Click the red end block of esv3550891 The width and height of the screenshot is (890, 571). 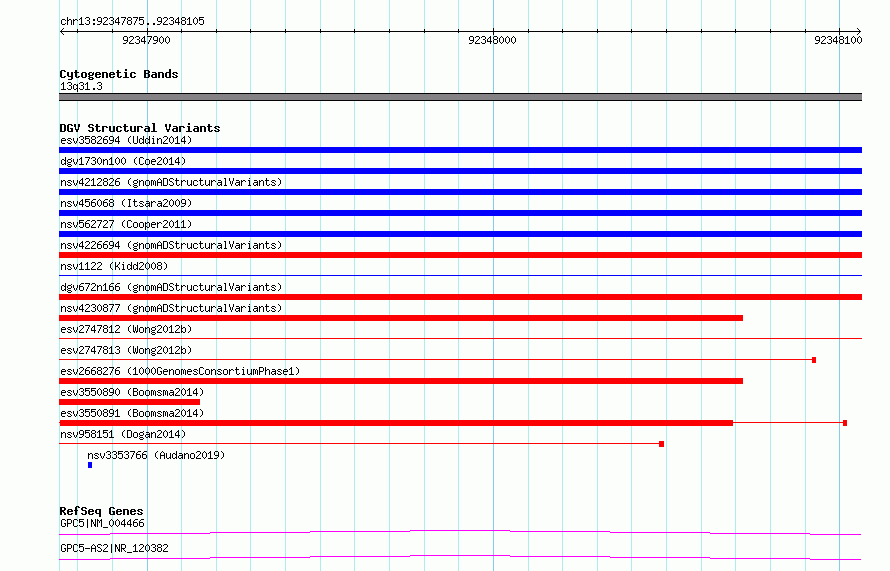tap(845, 423)
